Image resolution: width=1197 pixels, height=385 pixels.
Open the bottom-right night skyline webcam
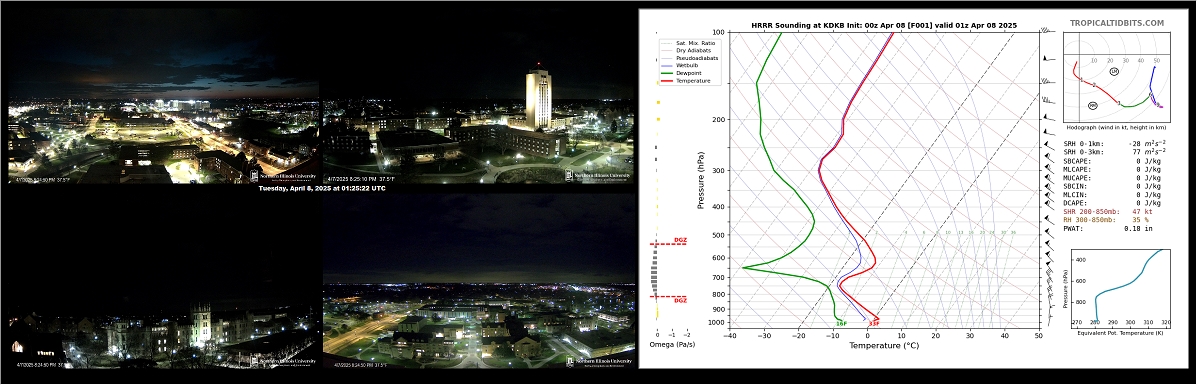pos(478,280)
